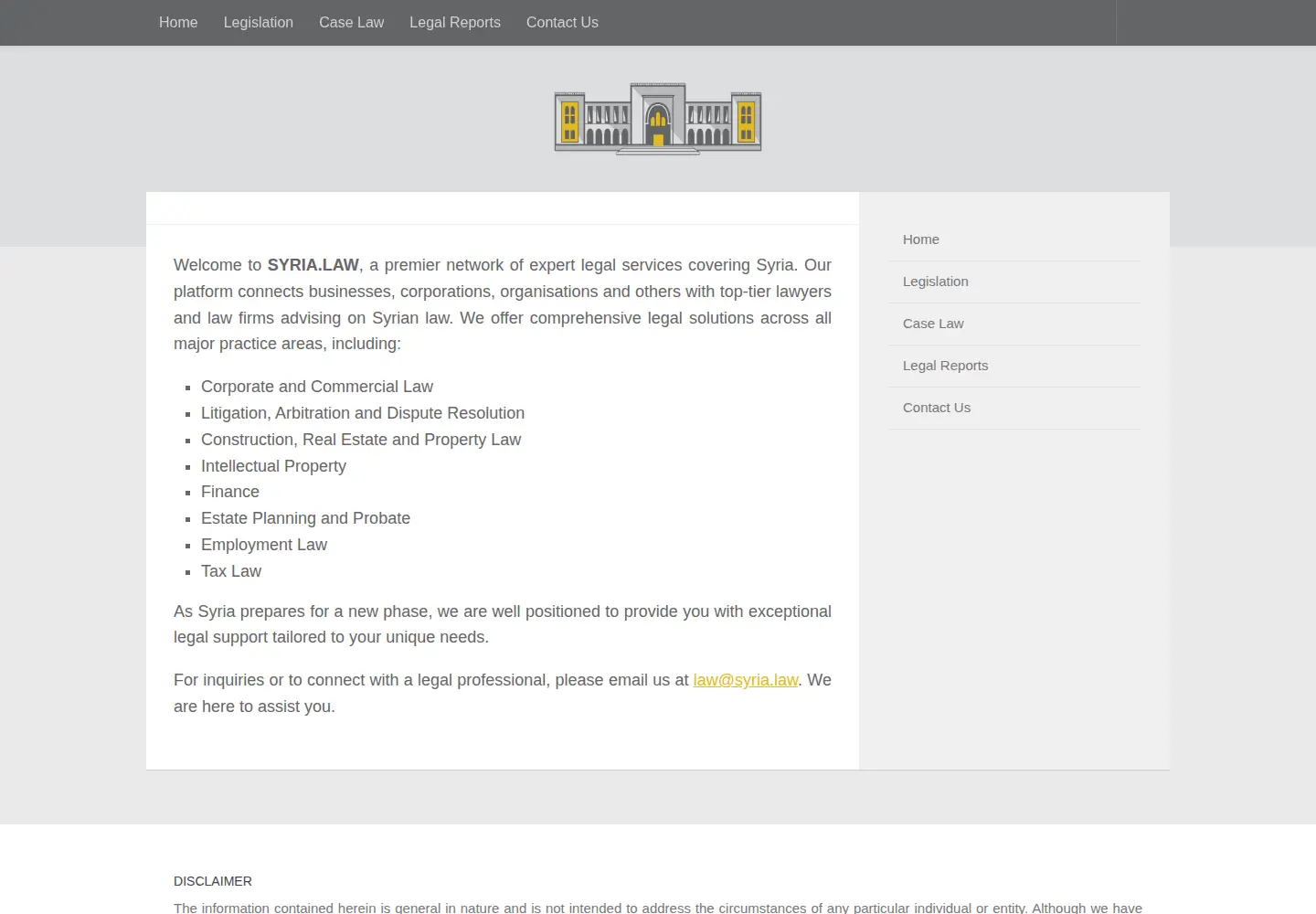Image resolution: width=1316 pixels, height=914 pixels.
Task: Click the law@syria.law email link
Action: coord(746,680)
